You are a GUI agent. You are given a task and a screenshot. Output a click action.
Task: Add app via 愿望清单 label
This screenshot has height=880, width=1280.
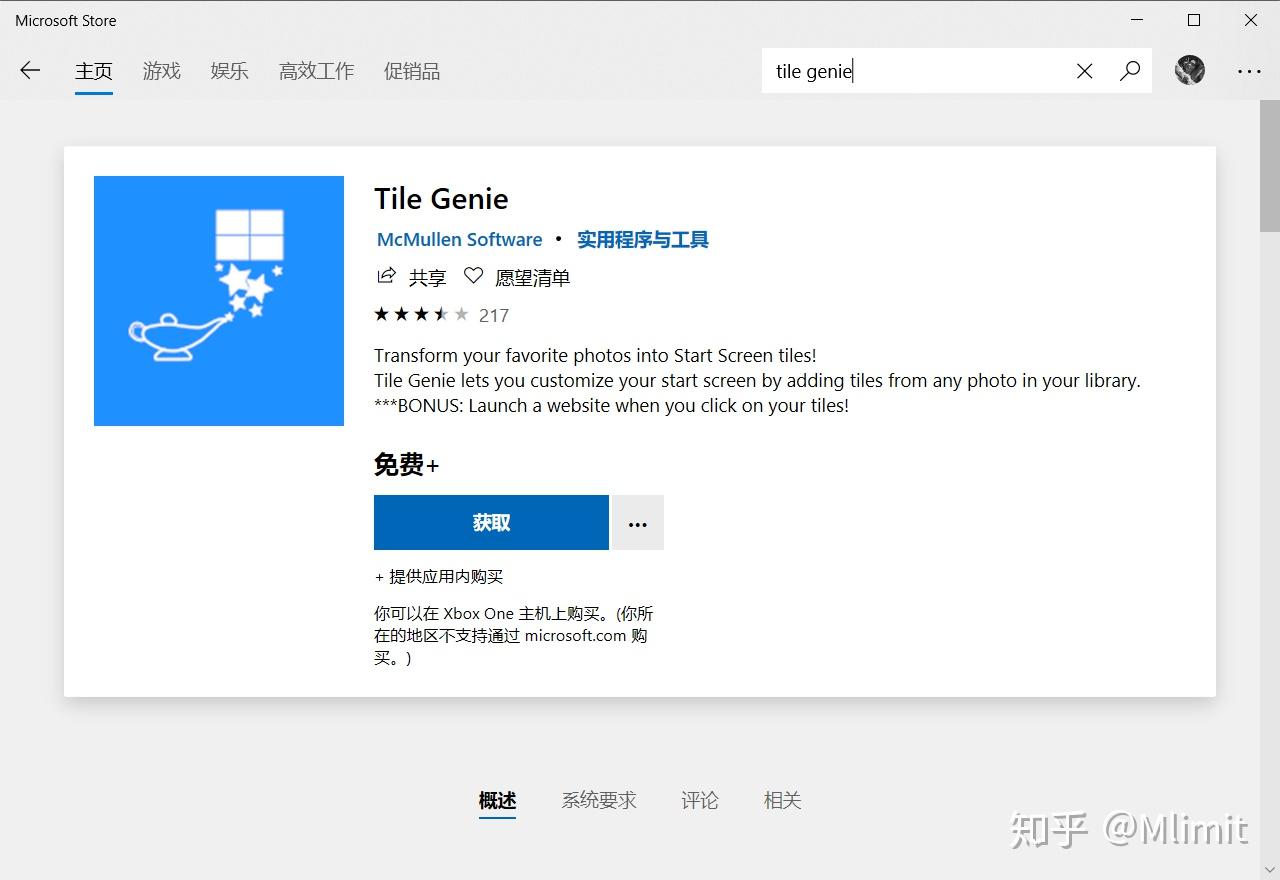click(533, 277)
